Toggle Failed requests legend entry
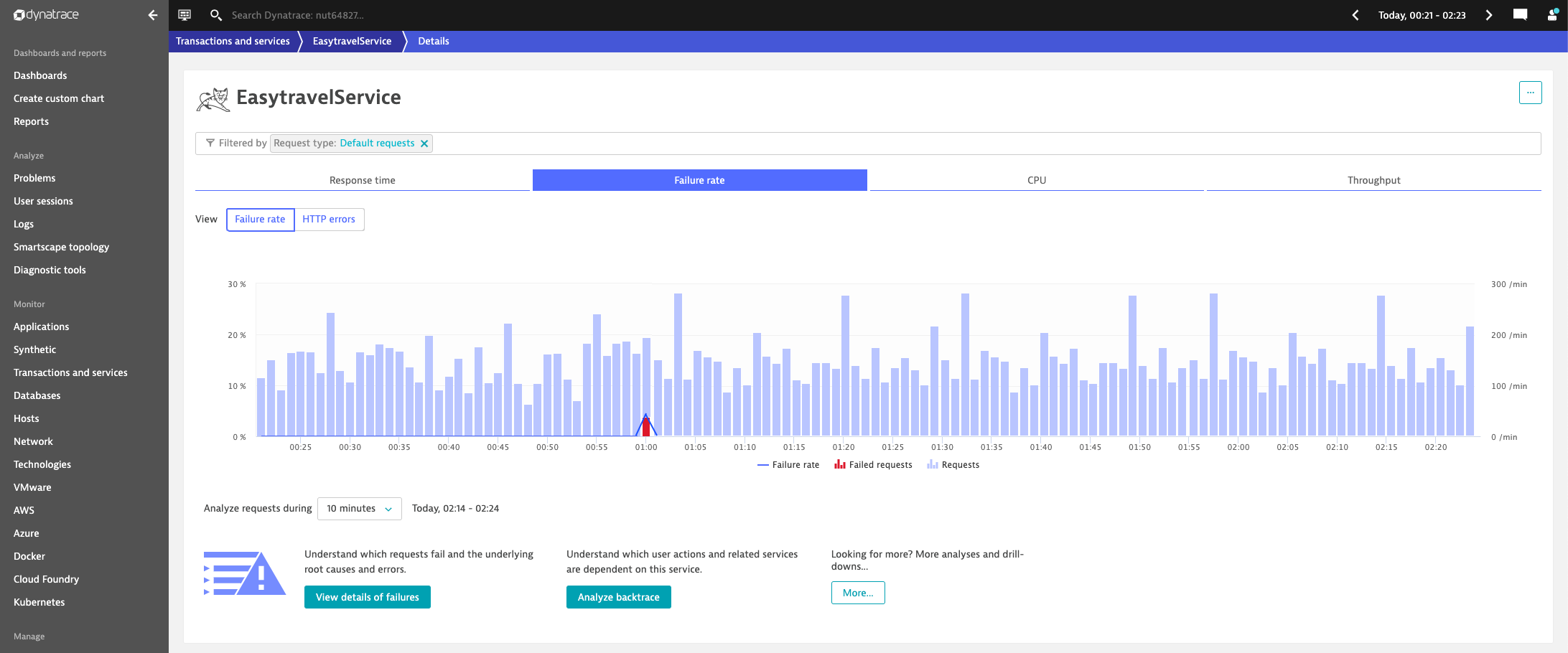1568x653 pixels. (x=873, y=465)
